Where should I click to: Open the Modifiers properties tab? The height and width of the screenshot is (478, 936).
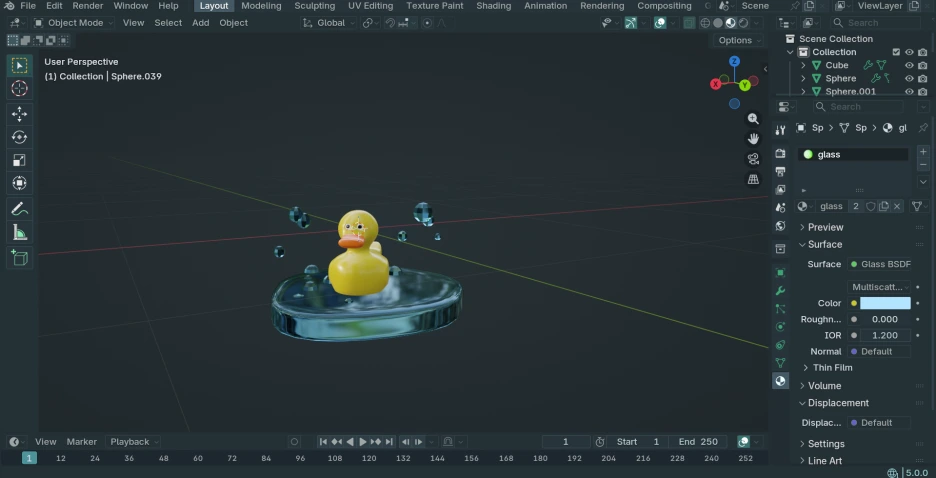point(780,291)
